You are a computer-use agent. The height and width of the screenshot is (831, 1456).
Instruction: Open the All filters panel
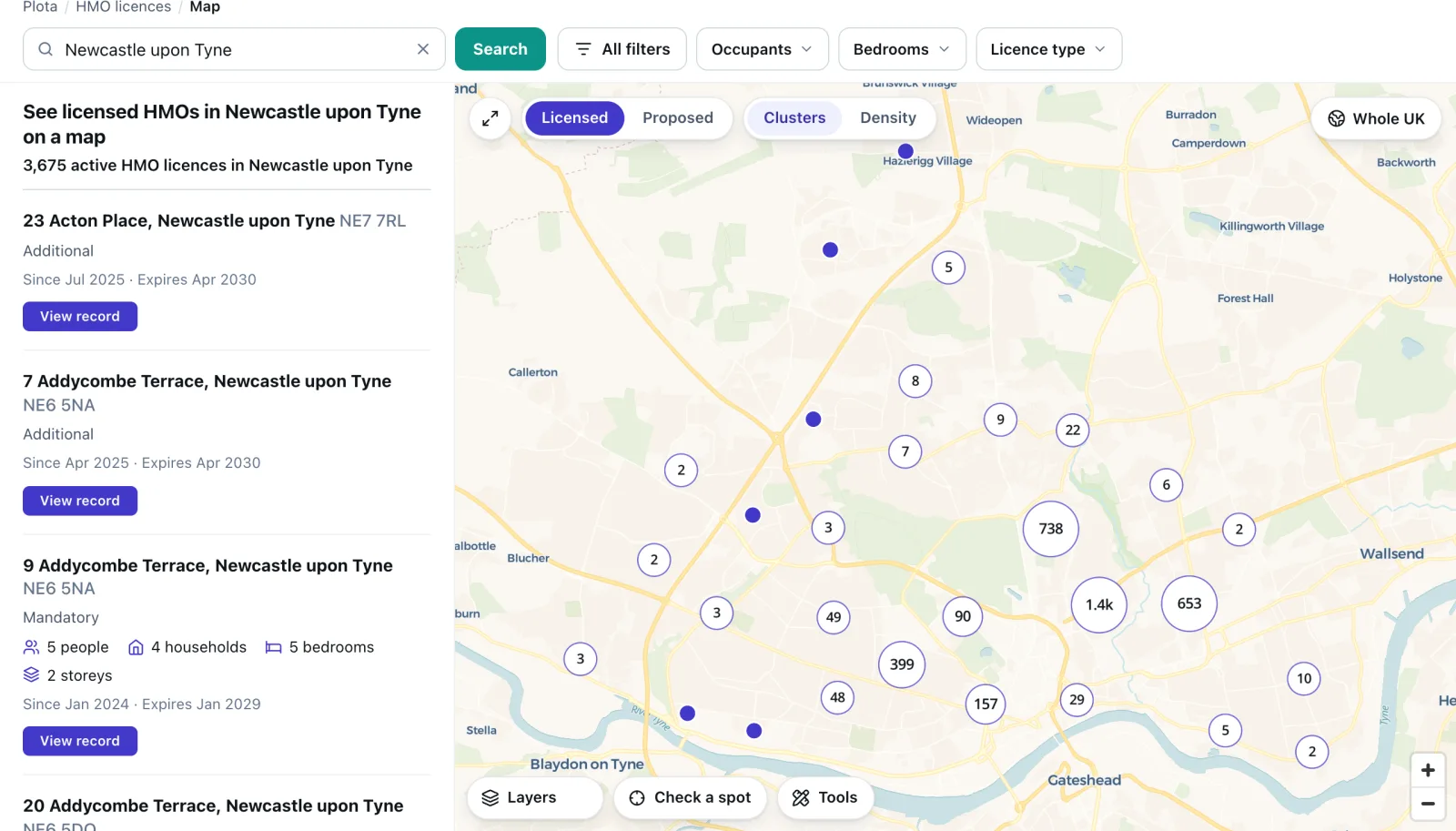coord(623,49)
